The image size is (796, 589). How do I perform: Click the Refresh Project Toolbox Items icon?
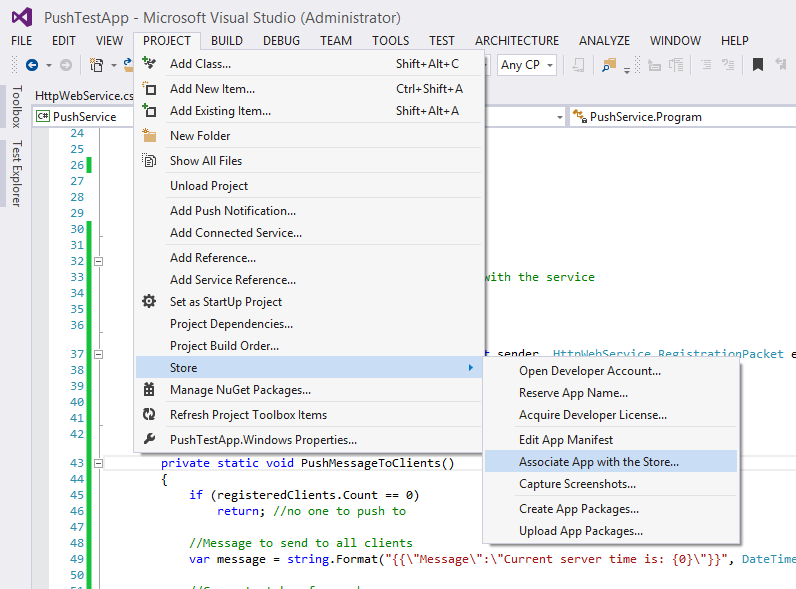pyautogui.click(x=150, y=415)
